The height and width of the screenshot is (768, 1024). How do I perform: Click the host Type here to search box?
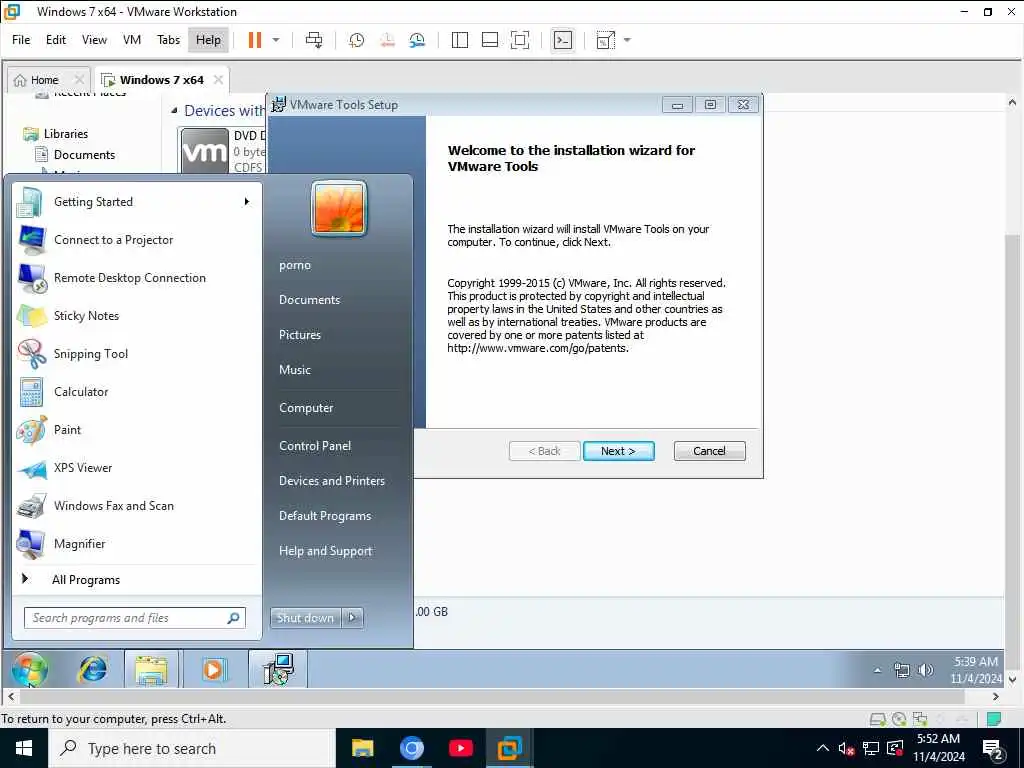pyautogui.click(x=192, y=748)
